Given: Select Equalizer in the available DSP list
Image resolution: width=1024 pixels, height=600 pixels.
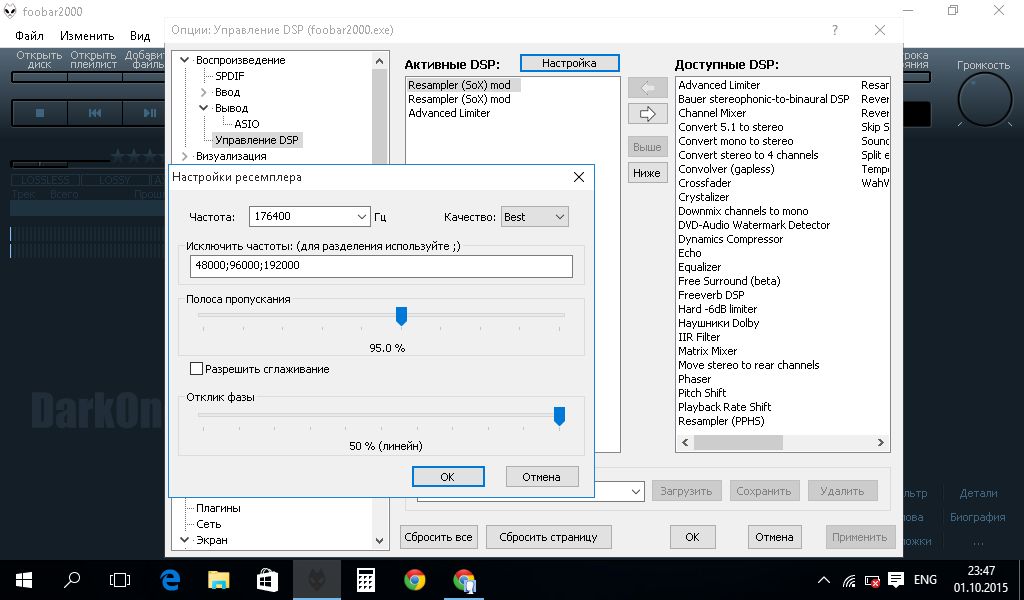Looking at the screenshot, I should (699, 267).
